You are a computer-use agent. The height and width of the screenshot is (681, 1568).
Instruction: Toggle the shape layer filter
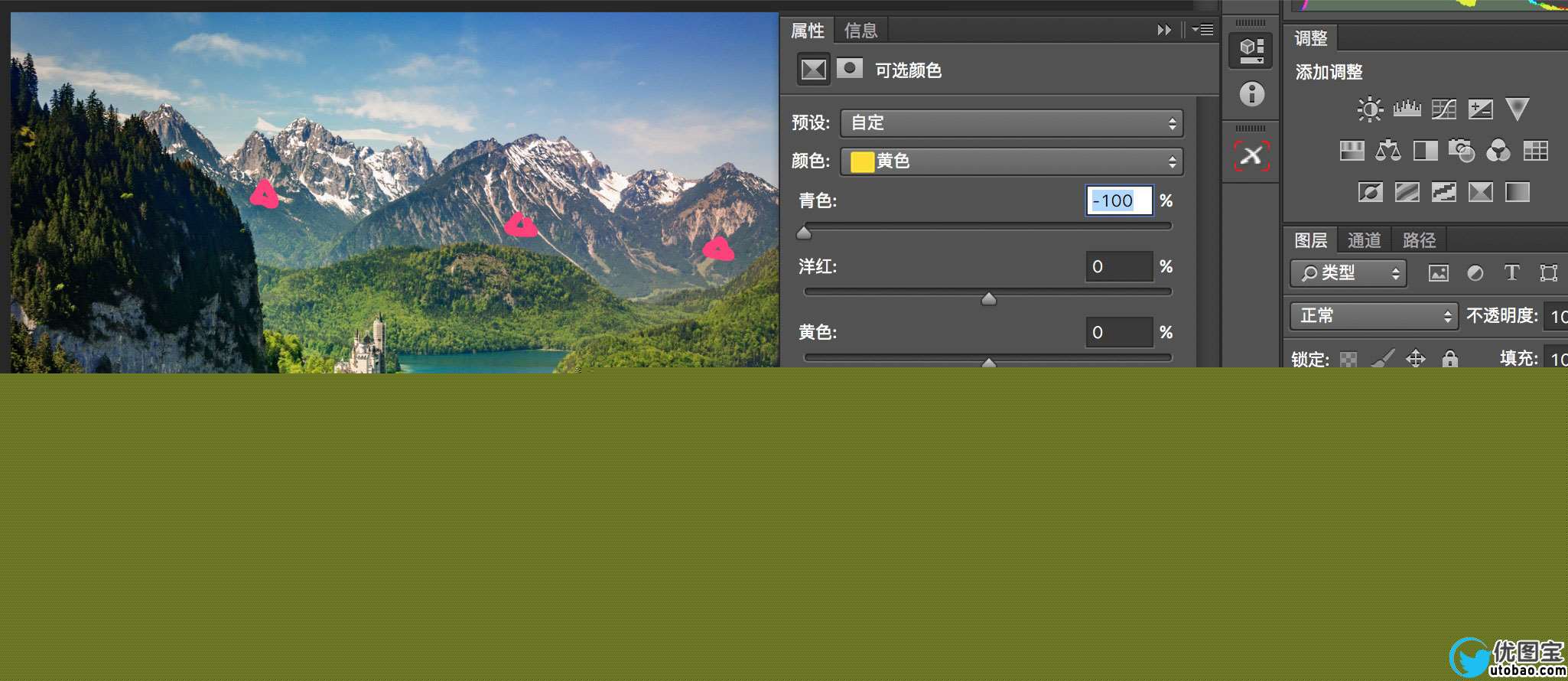click(1549, 273)
